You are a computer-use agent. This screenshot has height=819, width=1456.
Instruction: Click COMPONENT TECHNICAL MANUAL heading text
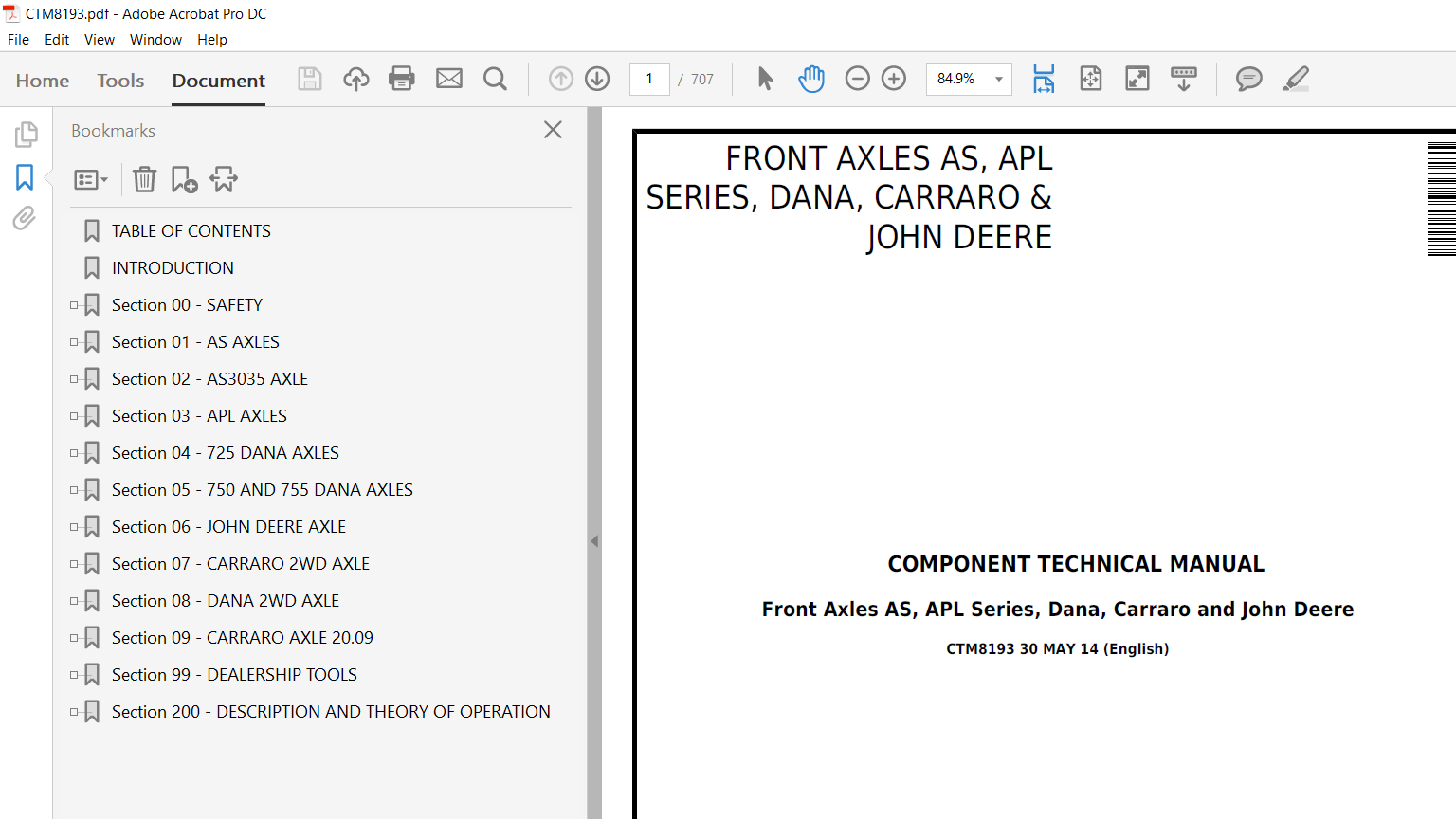pos(1076,564)
